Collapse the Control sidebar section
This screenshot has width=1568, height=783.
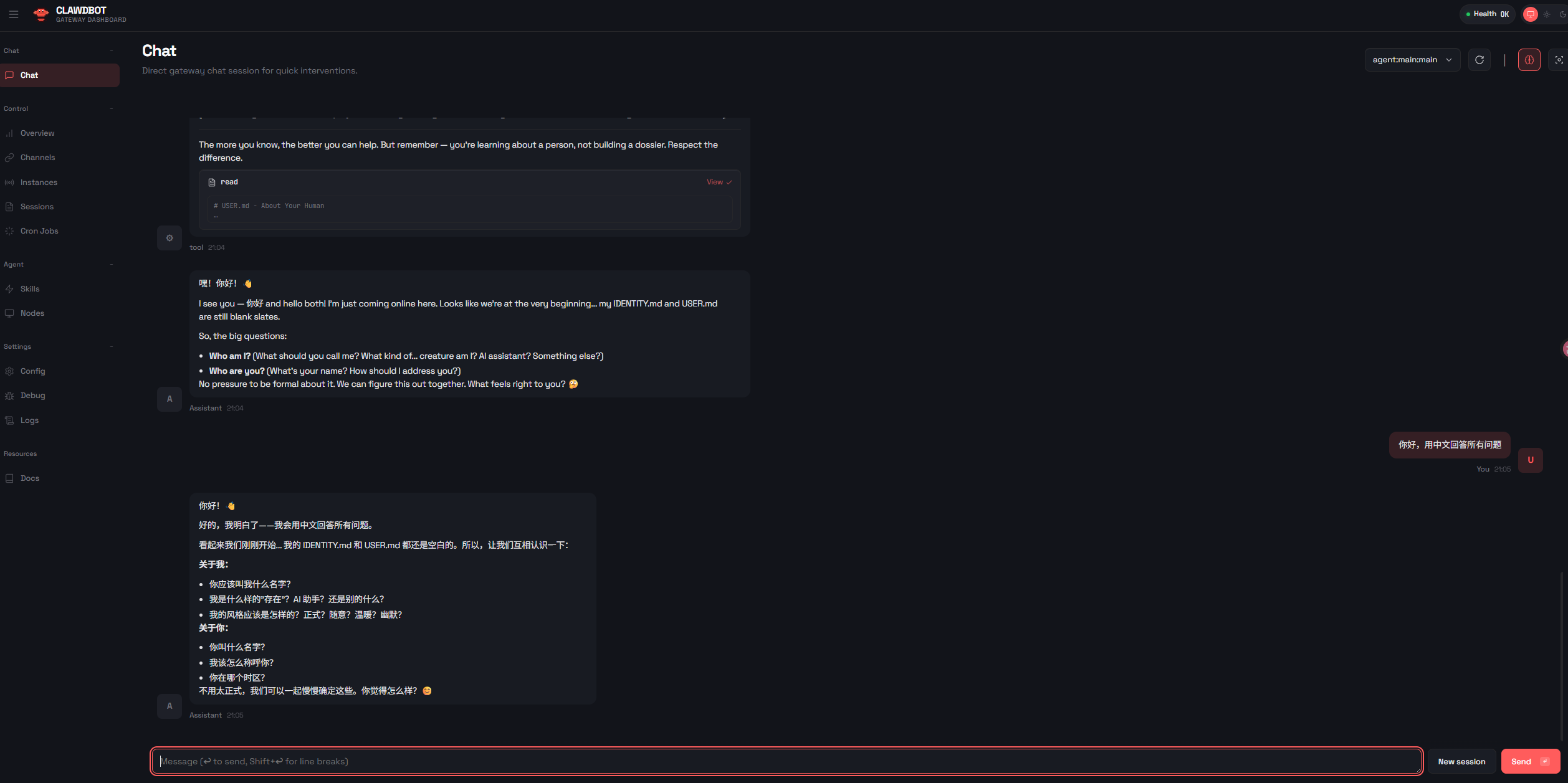[x=111, y=108]
